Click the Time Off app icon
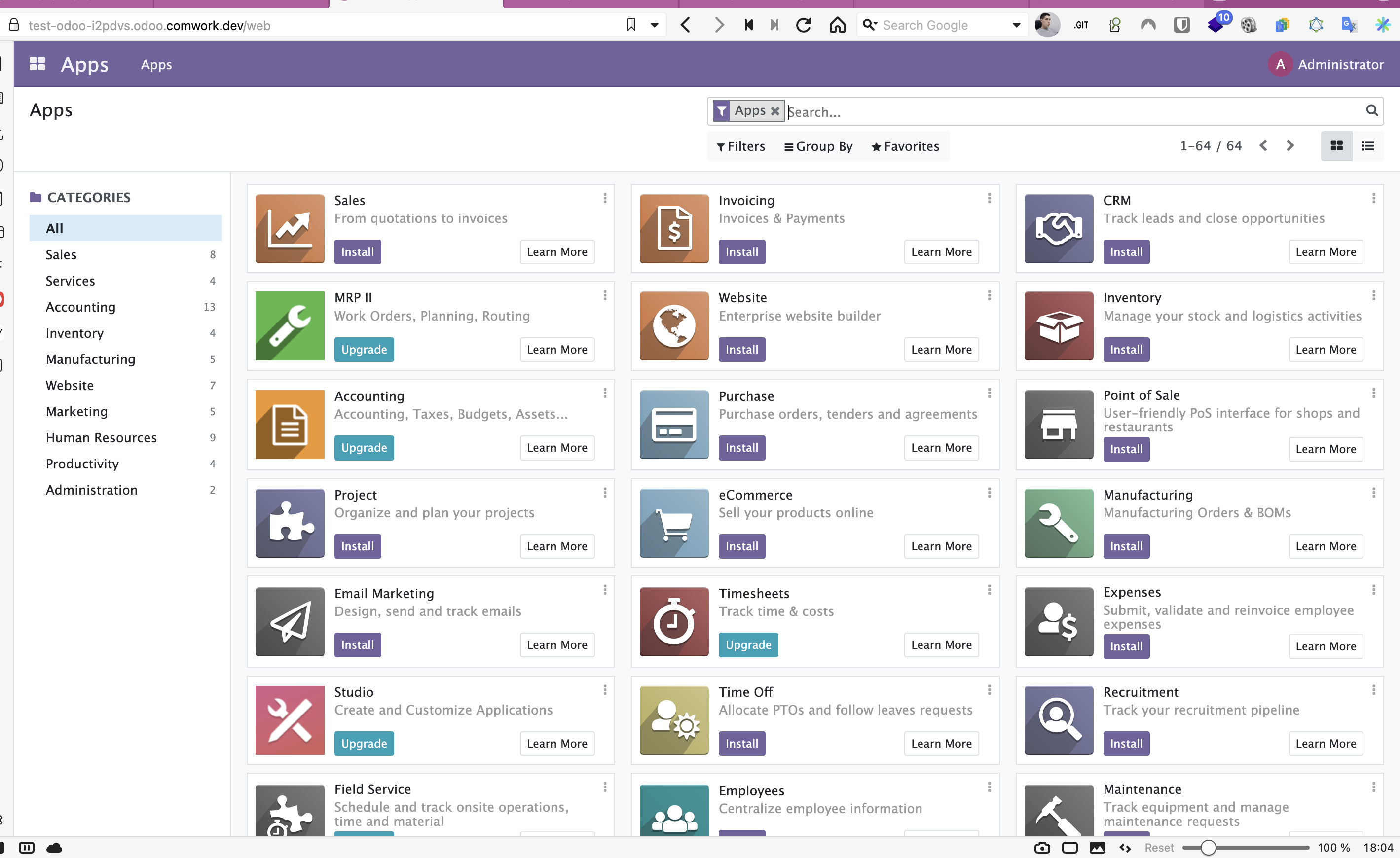 [674, 720]
